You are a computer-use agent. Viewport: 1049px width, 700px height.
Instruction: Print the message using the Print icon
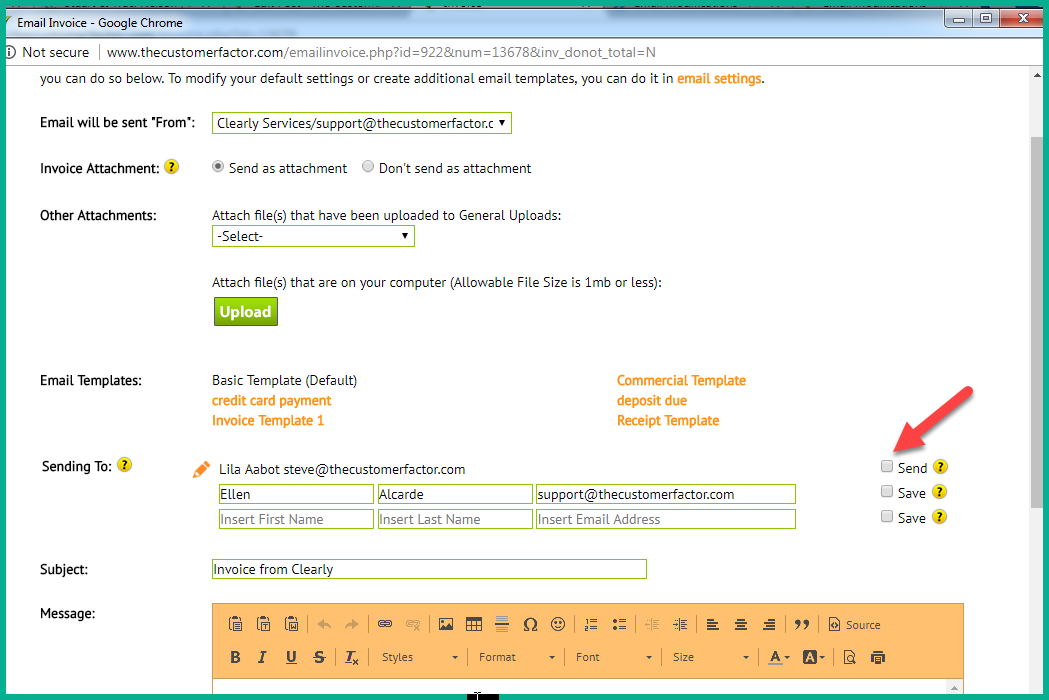[878, 657]
